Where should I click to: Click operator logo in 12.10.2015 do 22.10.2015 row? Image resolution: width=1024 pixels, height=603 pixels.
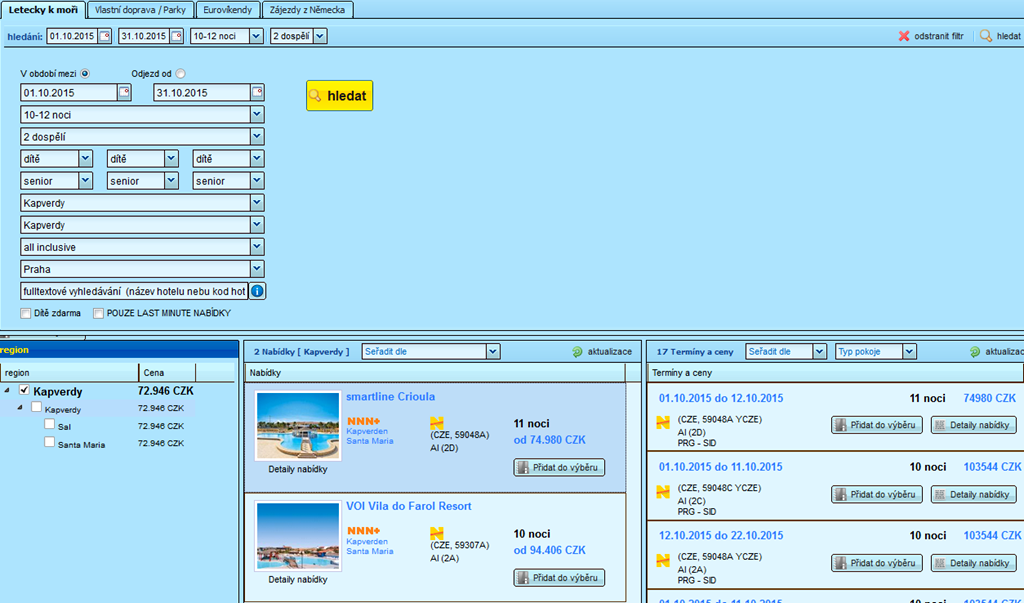point(663,560)
